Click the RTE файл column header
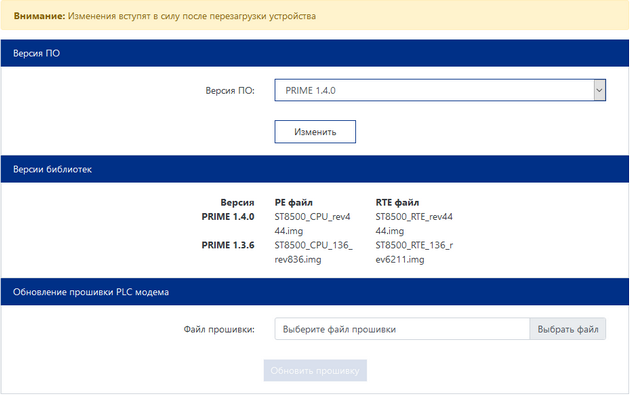The image size is (630, 395). pos(397,203)
